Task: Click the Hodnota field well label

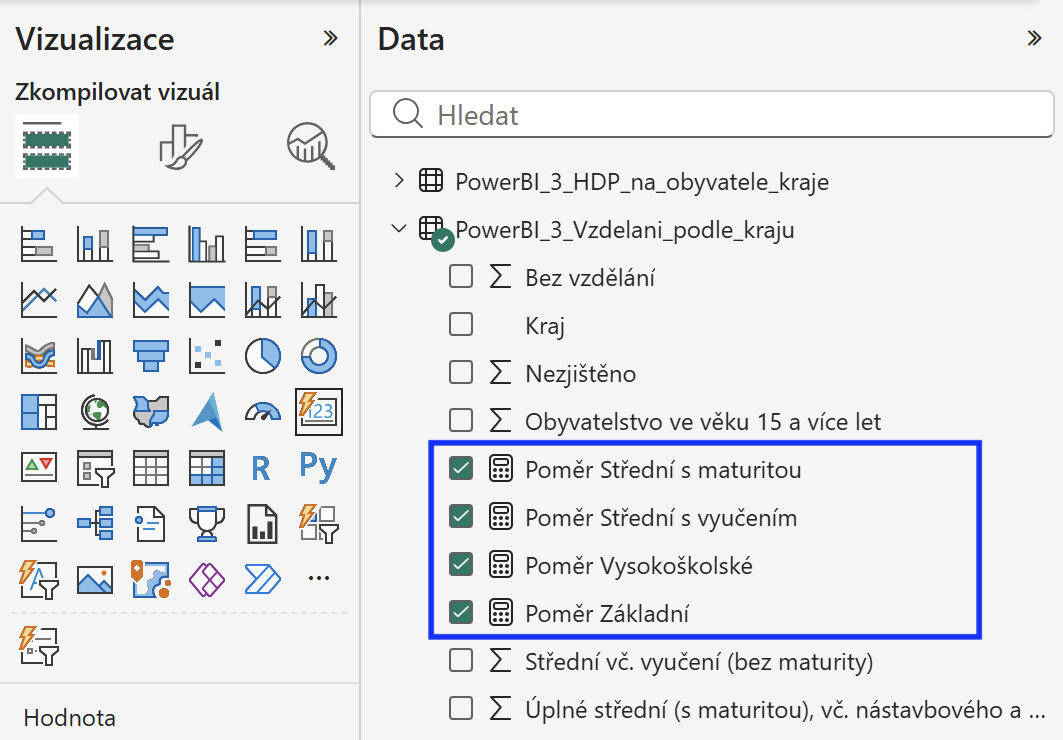Action: 69,718
